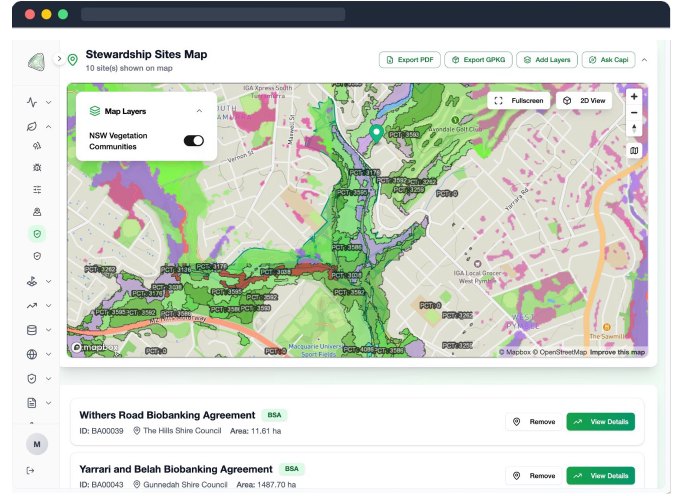Click the Fullscreen map button

519,101
